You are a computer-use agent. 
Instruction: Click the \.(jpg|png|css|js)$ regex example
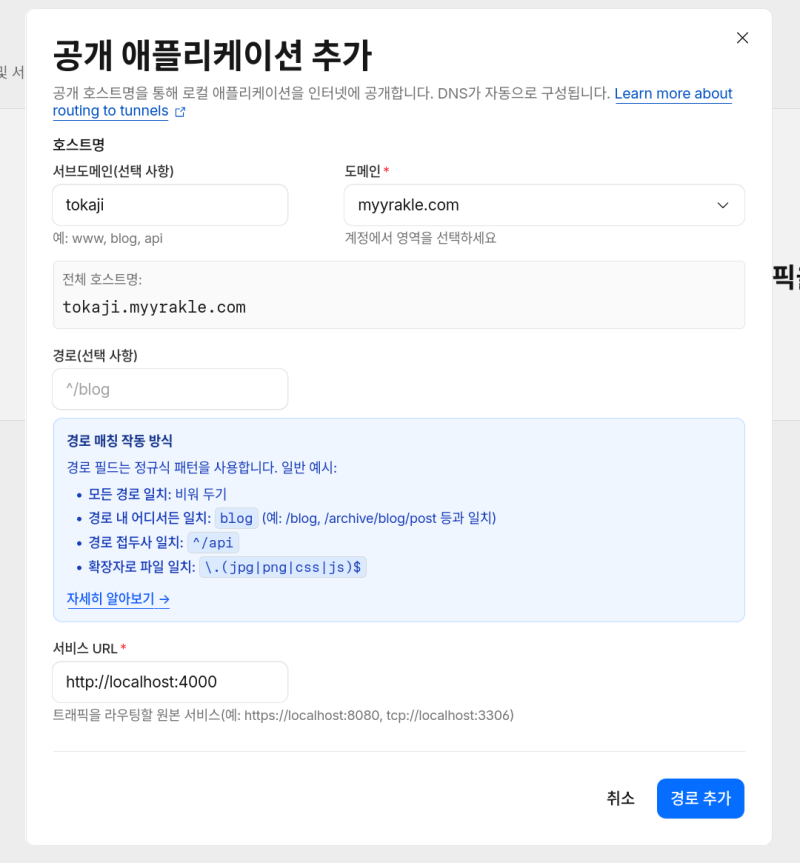[x=284, y=567]
